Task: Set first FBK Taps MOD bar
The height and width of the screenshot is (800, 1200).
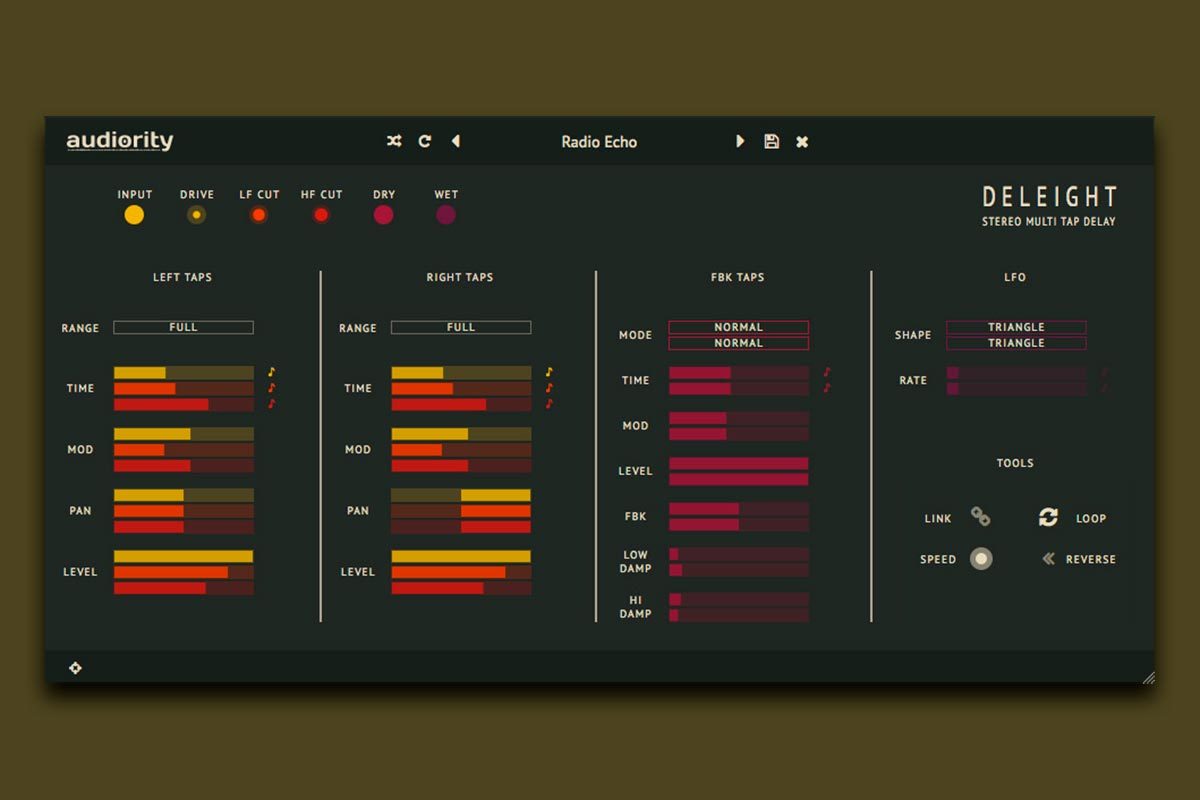Action: (x=739, y=418)
